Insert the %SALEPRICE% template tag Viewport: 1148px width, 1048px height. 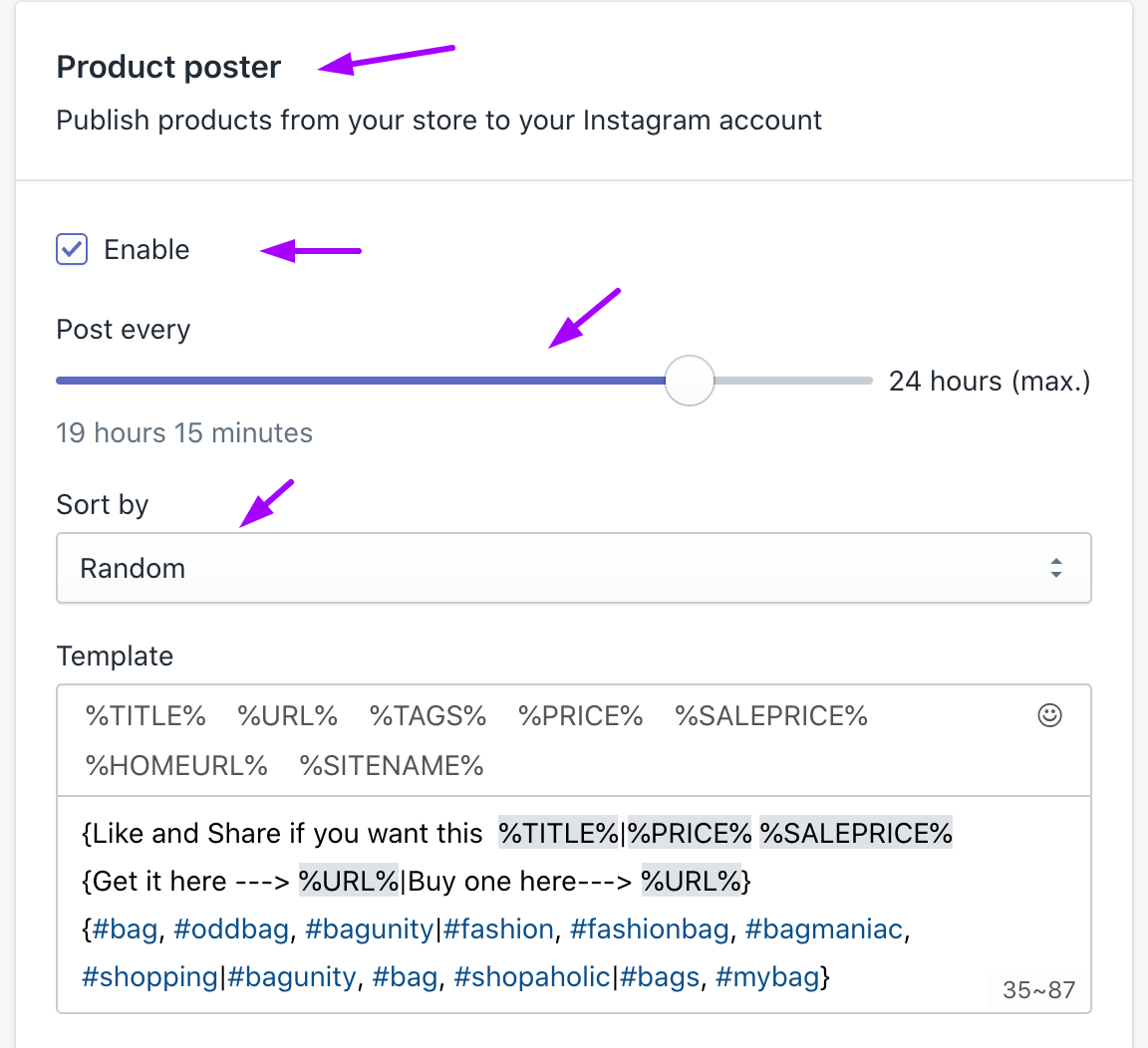point(771,716)
